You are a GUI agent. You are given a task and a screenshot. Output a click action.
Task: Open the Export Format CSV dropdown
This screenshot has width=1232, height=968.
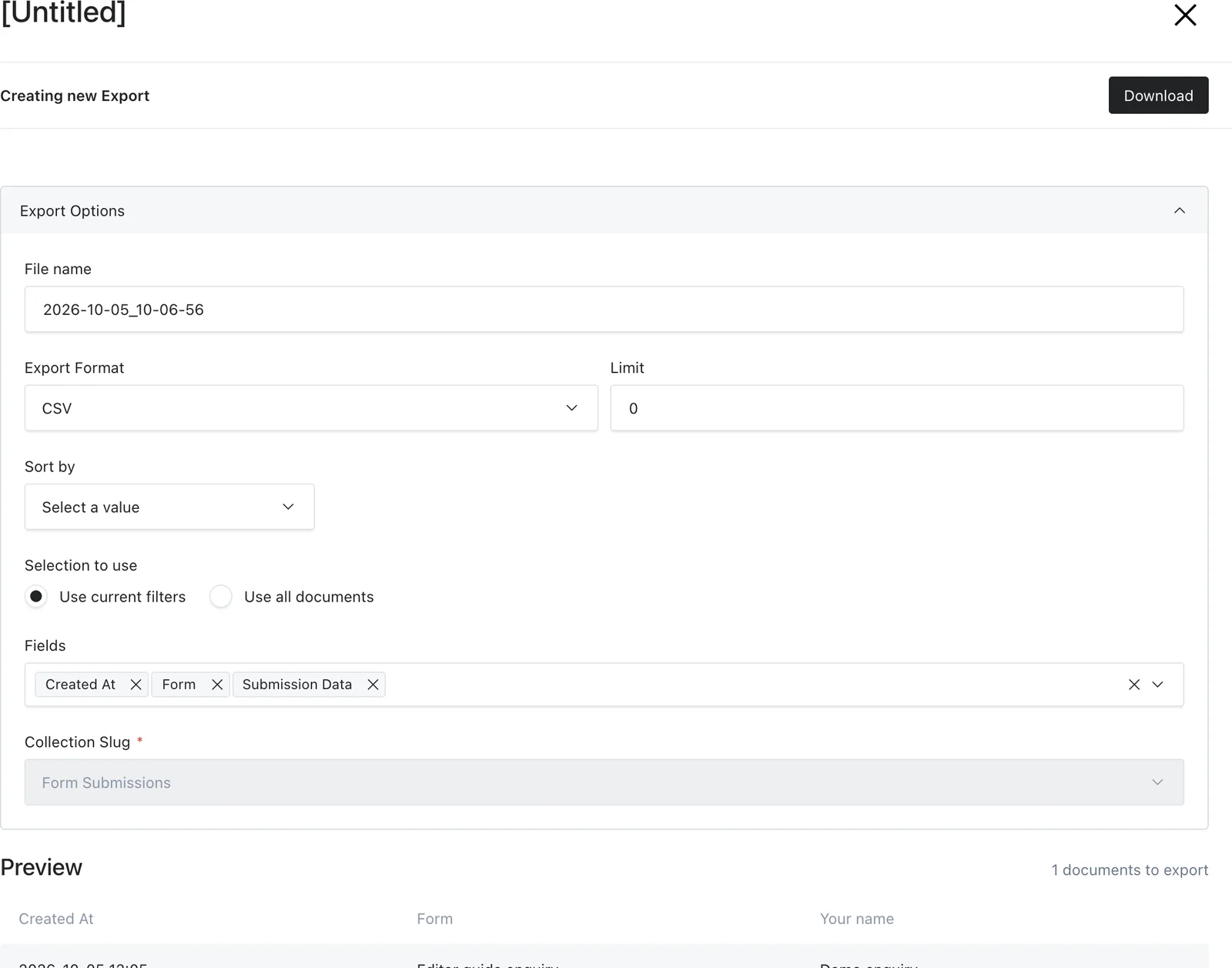point(311,408)
